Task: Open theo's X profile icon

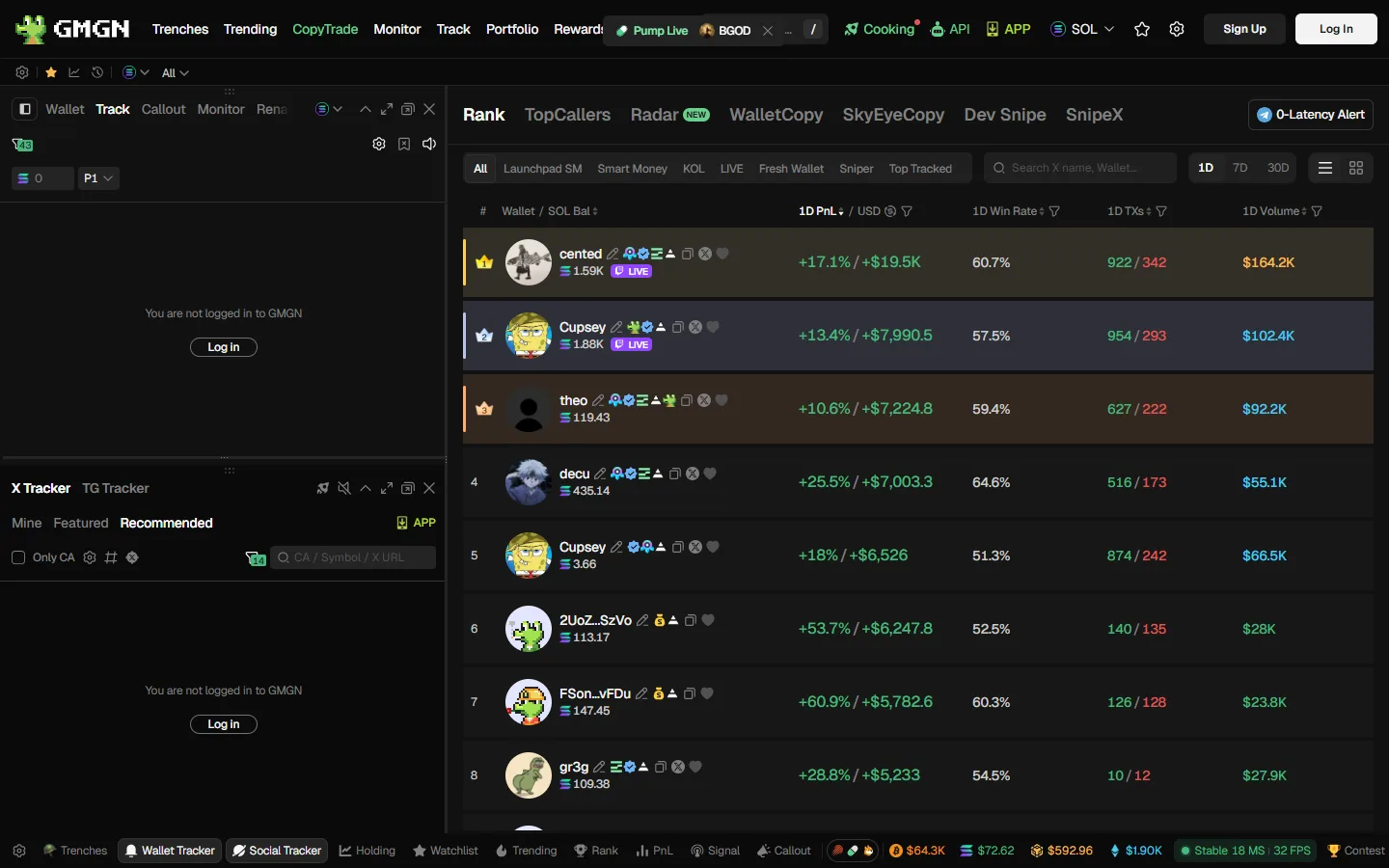Action: click(704, 400)
